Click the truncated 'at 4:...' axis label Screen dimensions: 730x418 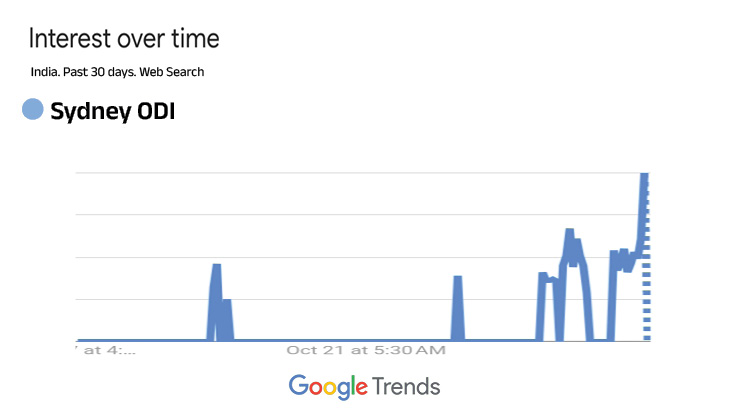pos(109,351)
